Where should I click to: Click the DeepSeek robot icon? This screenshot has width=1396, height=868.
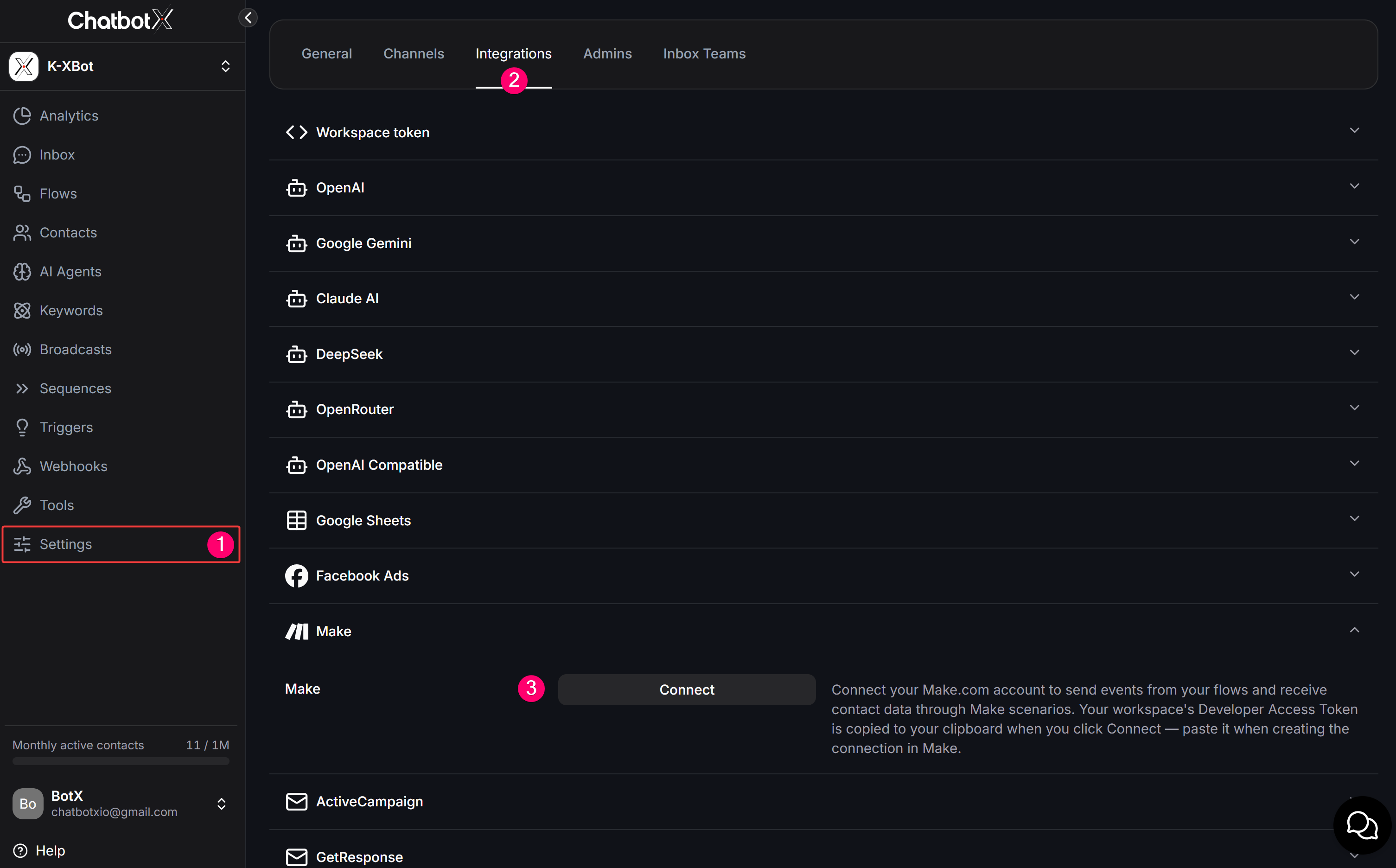(x=297, y=354)
